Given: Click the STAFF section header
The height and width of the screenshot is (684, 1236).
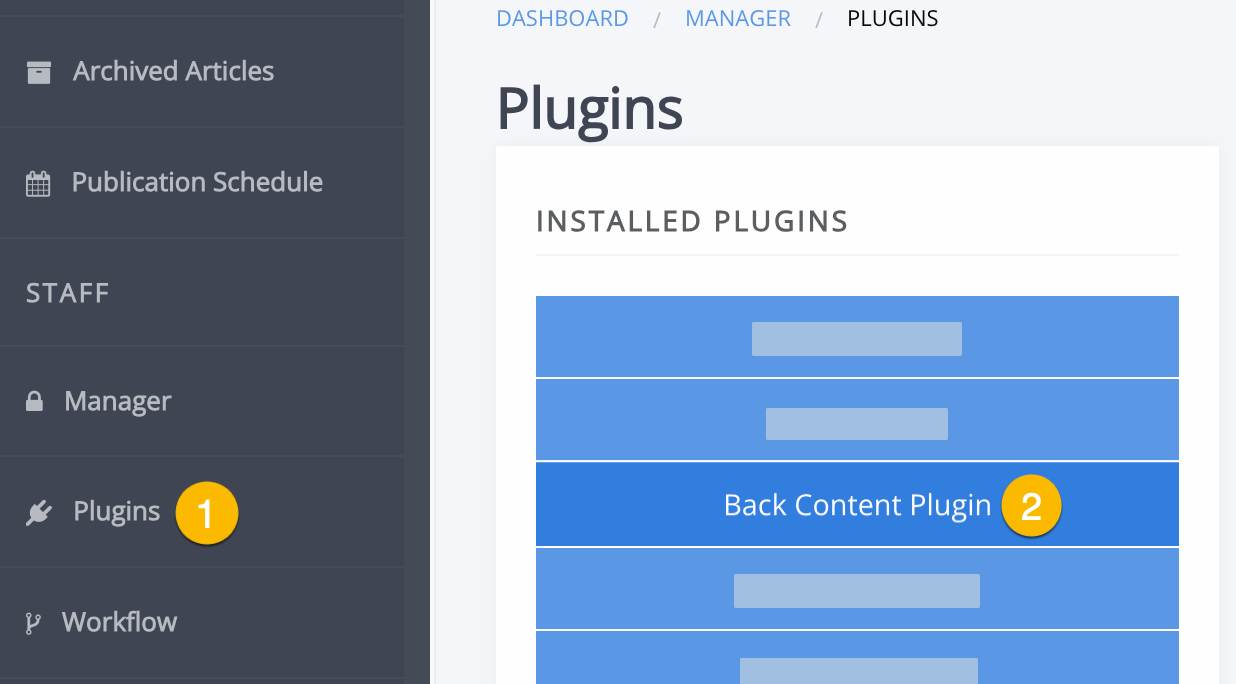Looking at the screenshot, I should pos(66,292).
